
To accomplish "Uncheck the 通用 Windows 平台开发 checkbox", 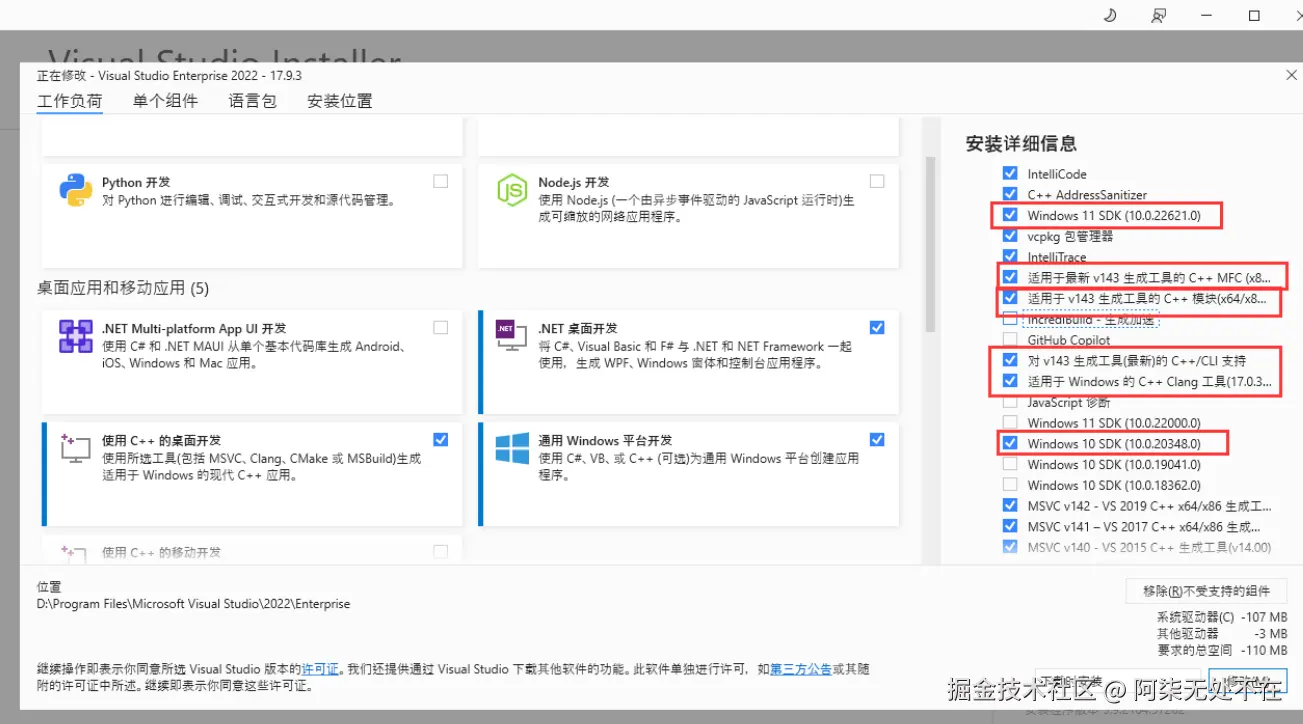I will [x=877, y=439].
